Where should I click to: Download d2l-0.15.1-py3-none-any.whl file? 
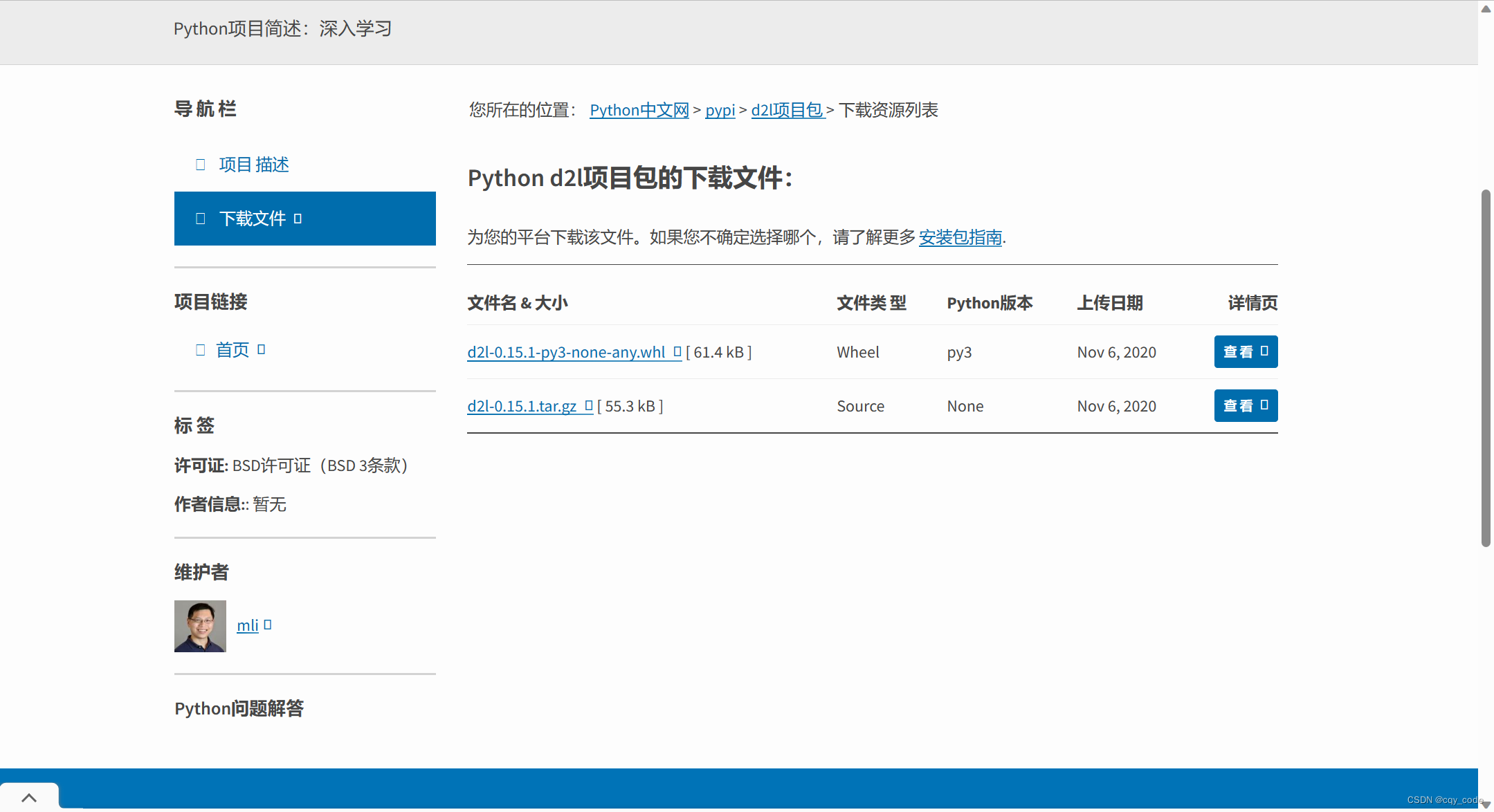(x=566, y=352)
